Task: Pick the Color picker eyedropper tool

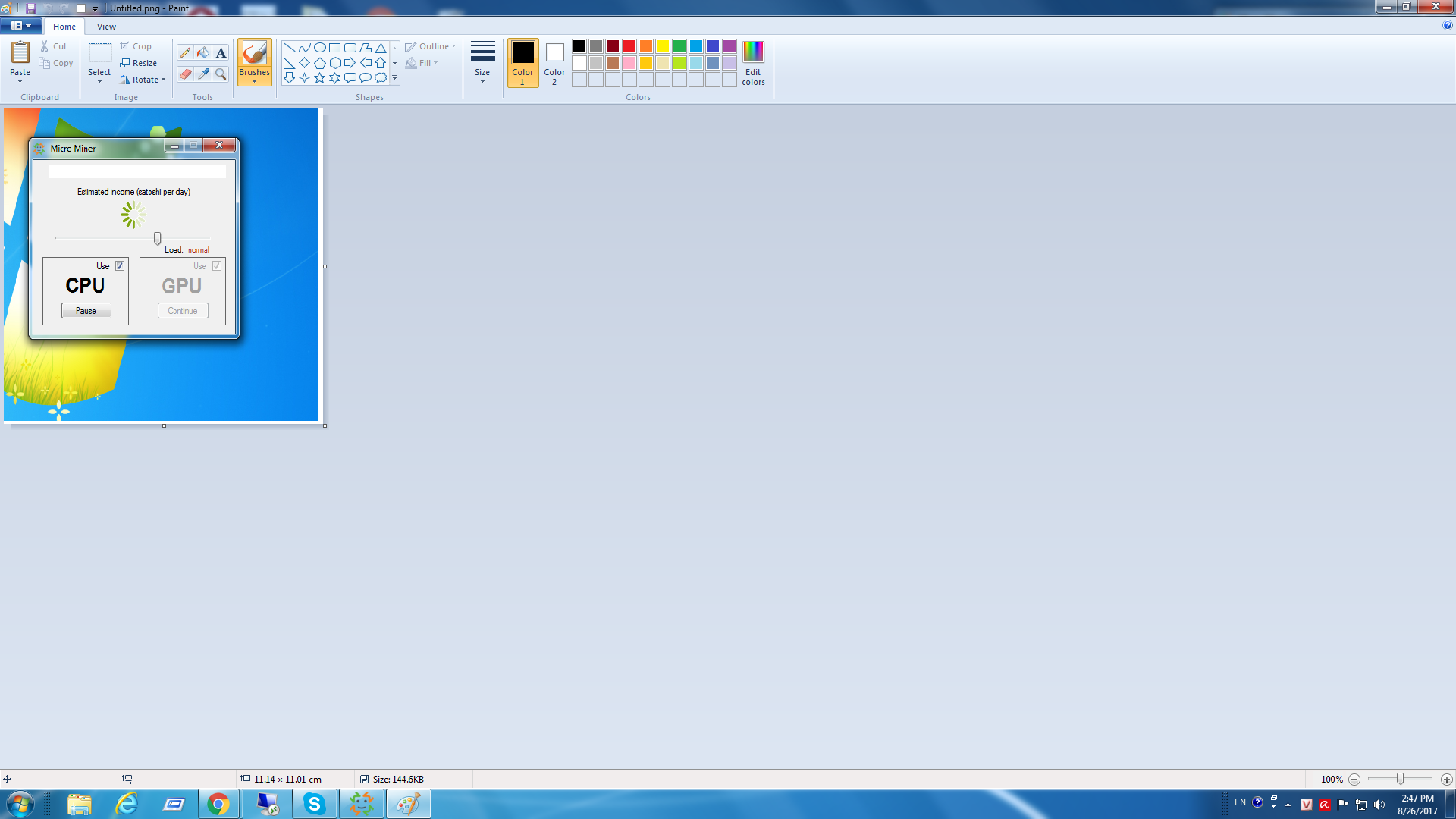Action: pyautogui.click(x=203, y=74)
